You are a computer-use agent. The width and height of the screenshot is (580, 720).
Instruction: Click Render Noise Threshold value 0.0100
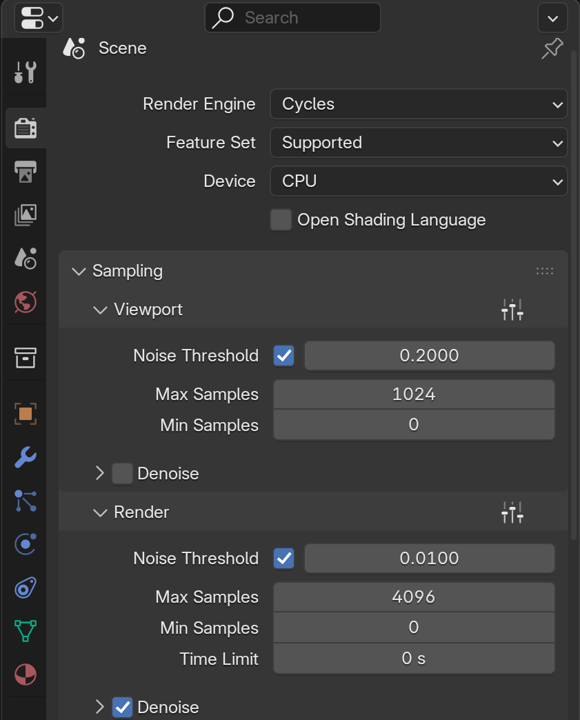click(x=429, y=559)
